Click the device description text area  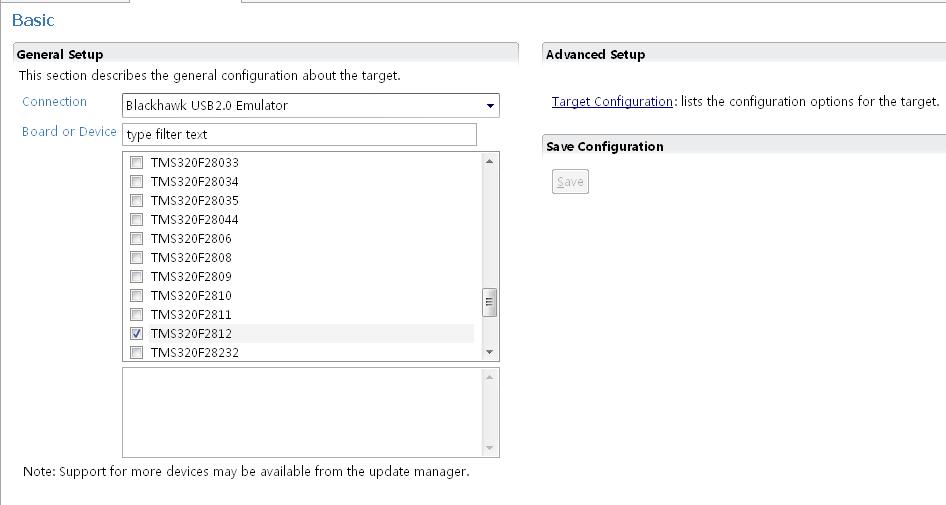pos(302,412)
